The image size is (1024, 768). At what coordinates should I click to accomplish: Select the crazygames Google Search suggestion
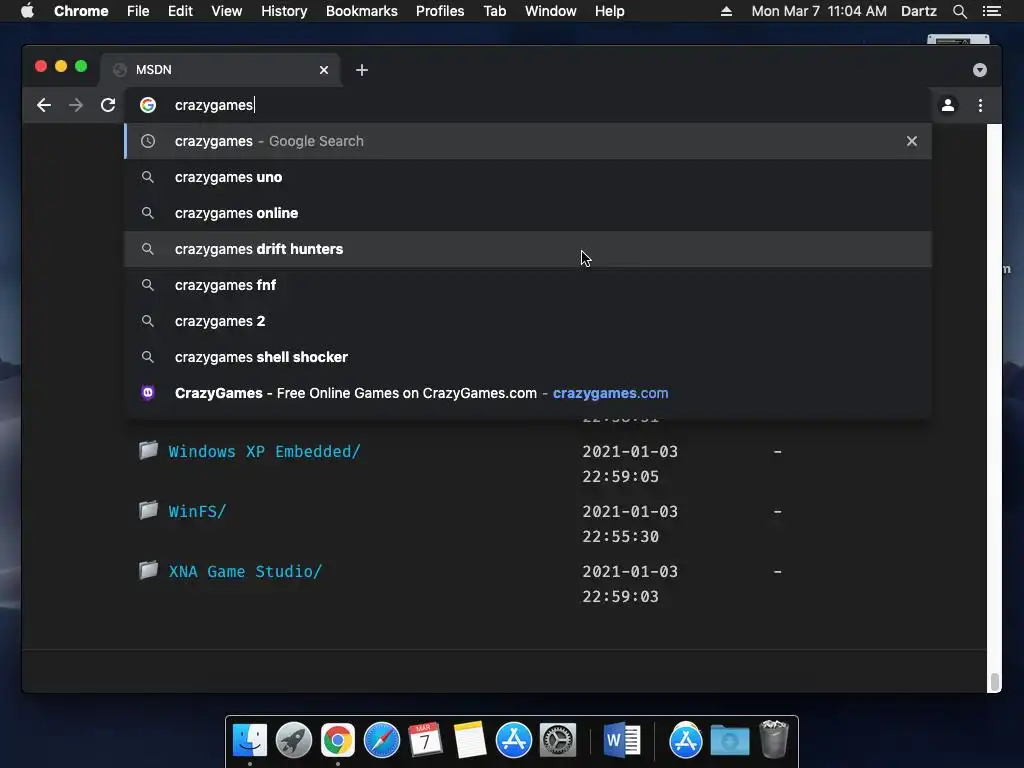[x=528, y=141]
